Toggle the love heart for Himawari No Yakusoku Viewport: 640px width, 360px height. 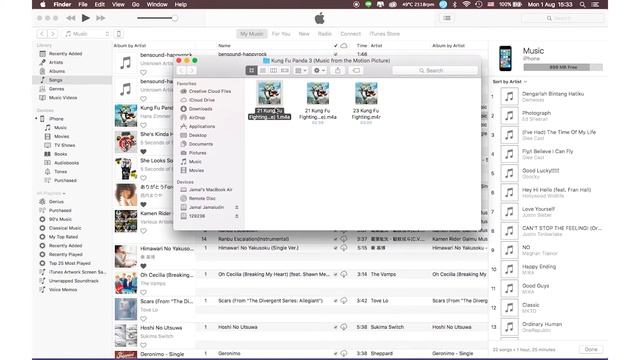(143, 266)
